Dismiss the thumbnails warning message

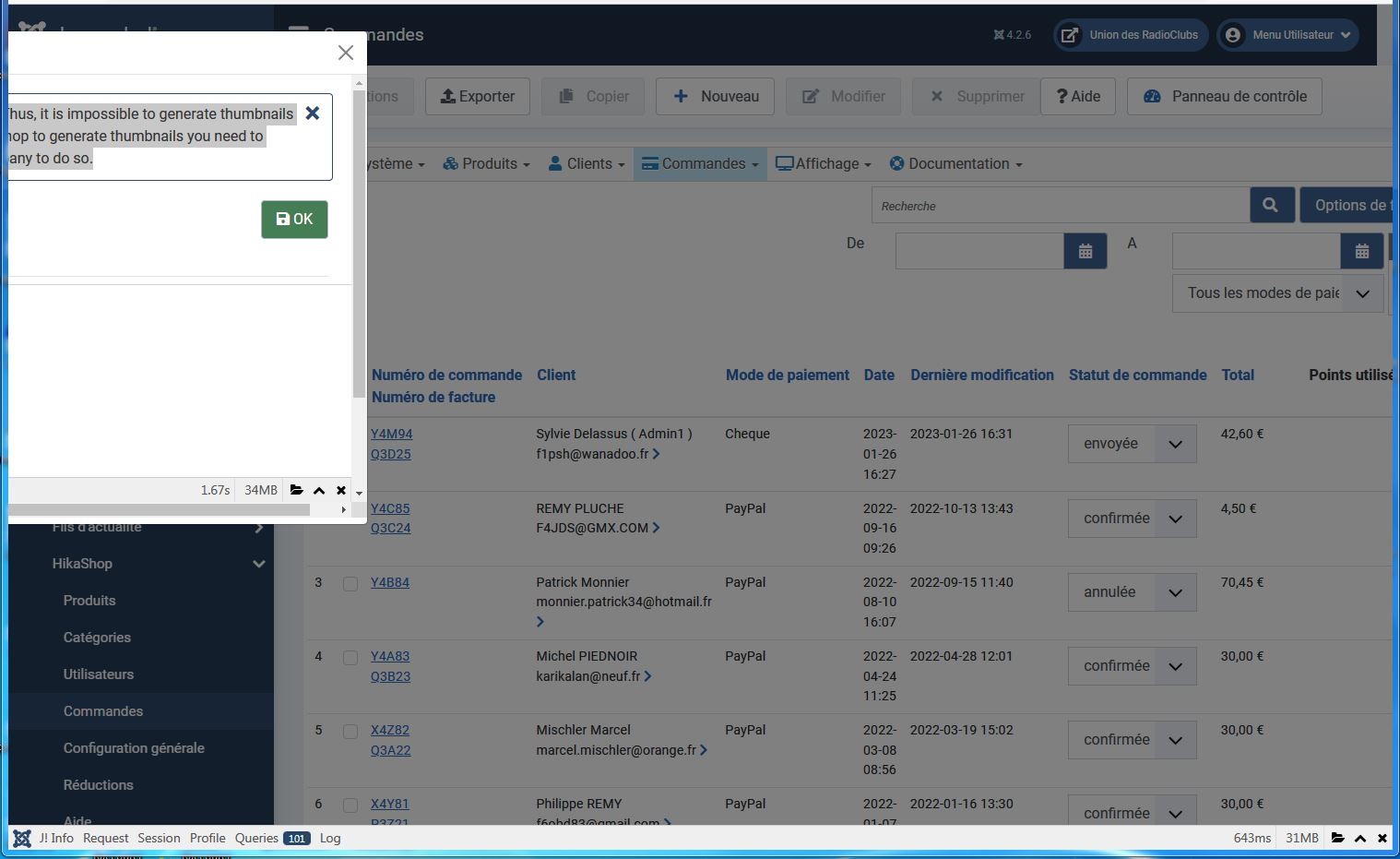point(313,113)
